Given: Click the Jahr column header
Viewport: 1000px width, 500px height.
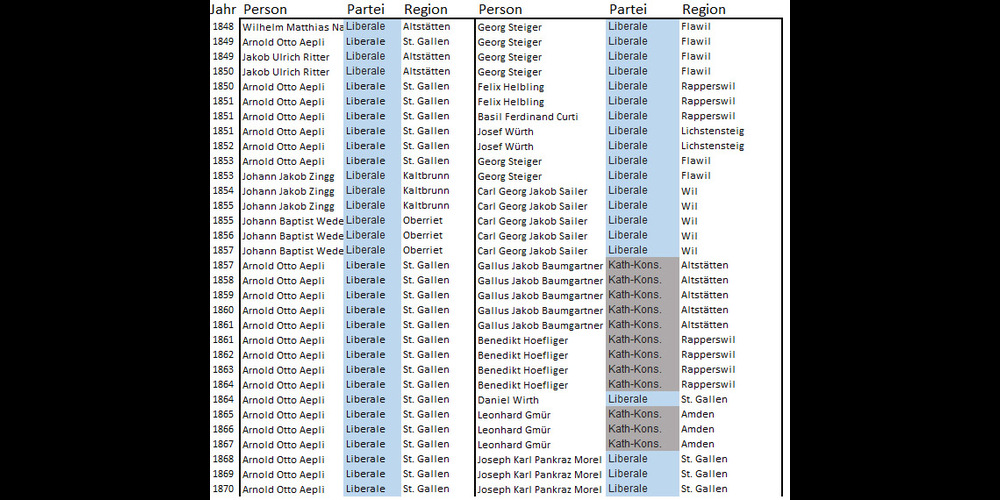Looking at the screenshot, I should [223, 9].
